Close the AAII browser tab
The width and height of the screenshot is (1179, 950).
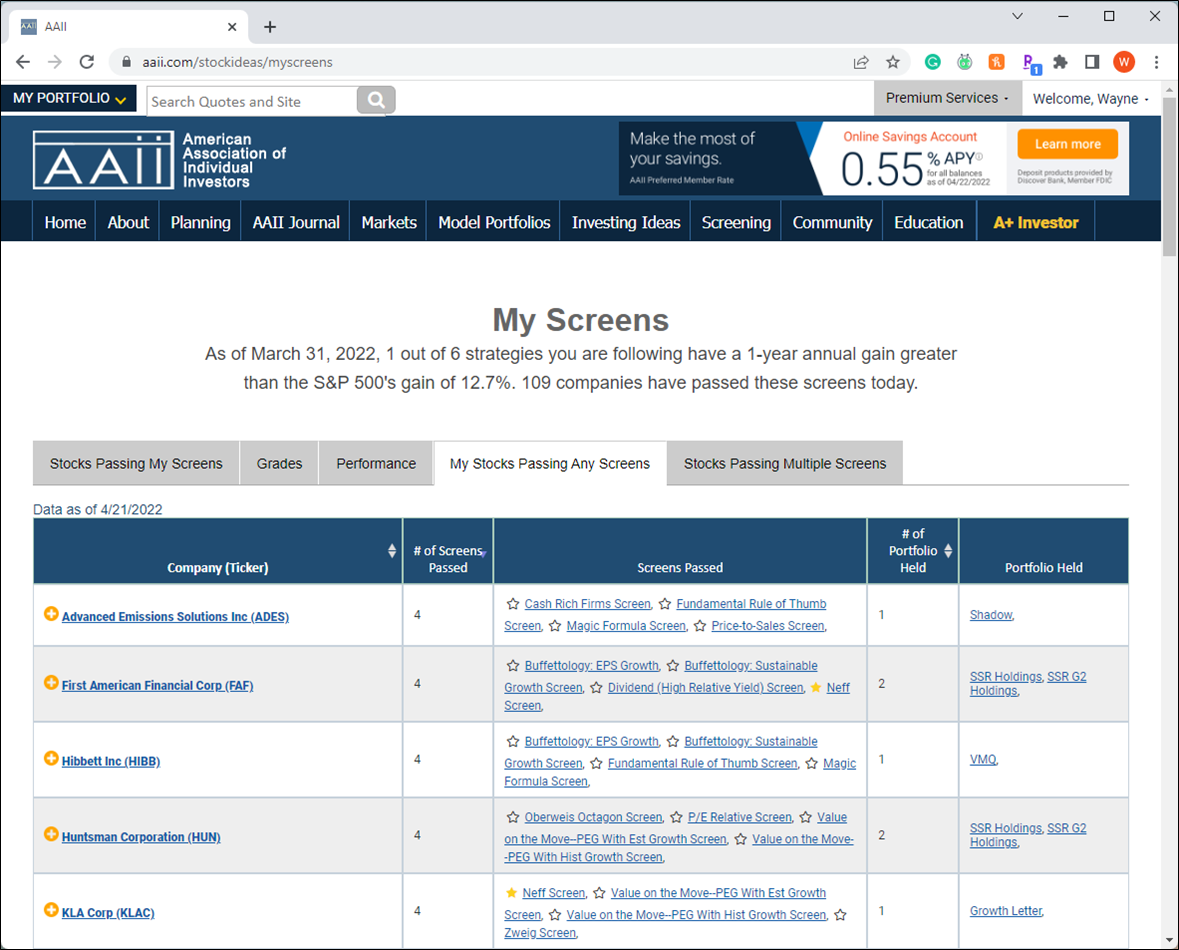(232, 27)
